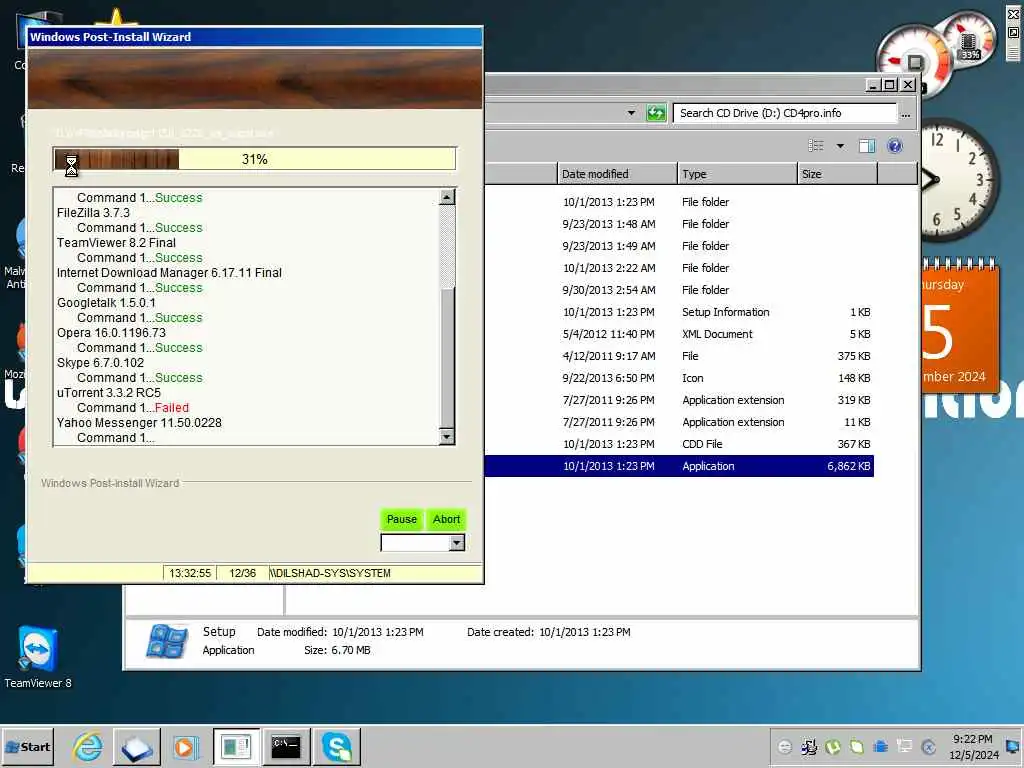Abort the post-install wizard
Viewport: 1024px width, 768px height.
pyautogui.click(x=446, y=519)
